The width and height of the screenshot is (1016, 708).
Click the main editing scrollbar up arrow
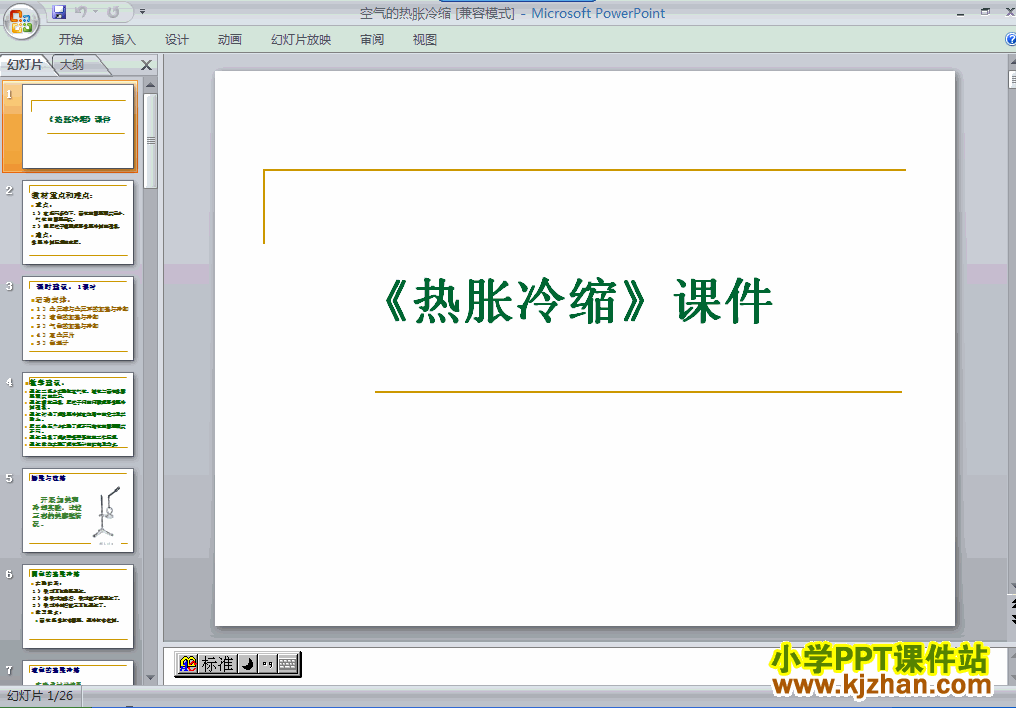(x=1012, y=61)
